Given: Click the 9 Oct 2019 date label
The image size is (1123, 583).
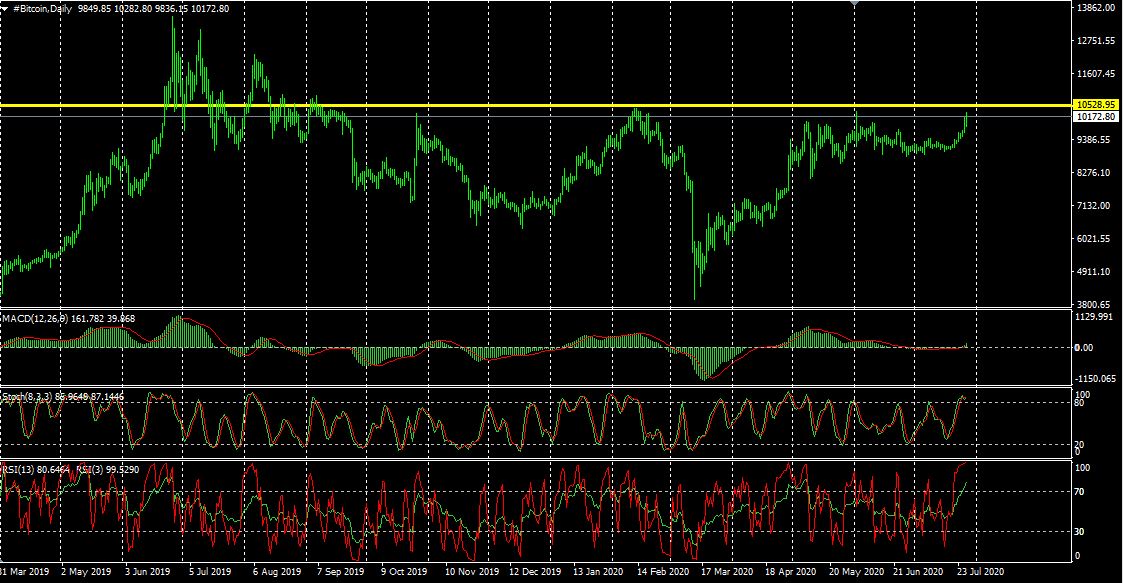Looking at the screenshot, I should pyautogui.click(x=404, y=572).
